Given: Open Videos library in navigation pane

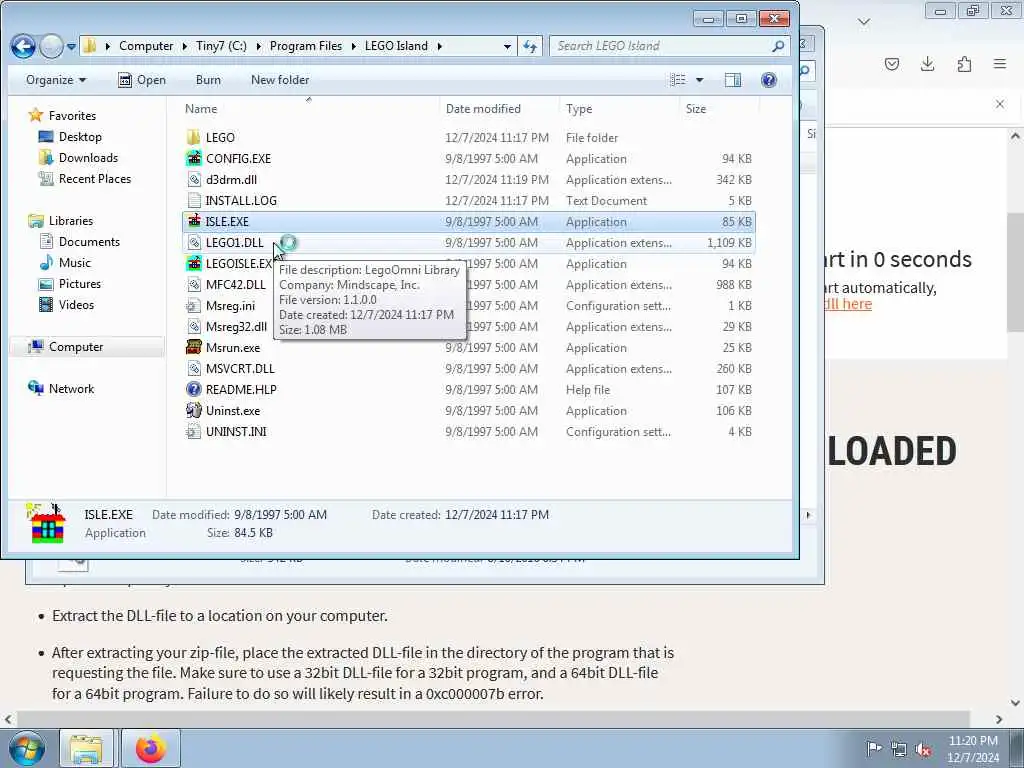Looking at the screenshot, I should click(x=76, y=304).
